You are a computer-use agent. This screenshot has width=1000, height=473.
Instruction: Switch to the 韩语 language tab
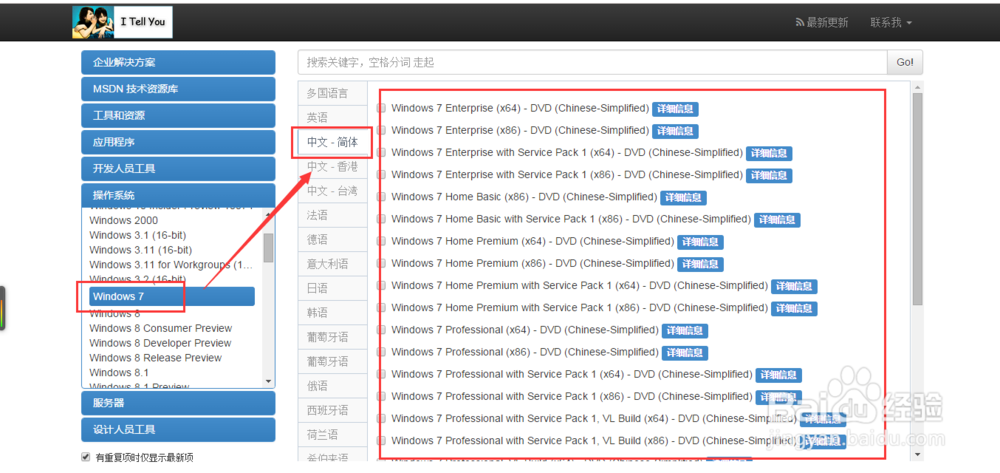(332, 312)
